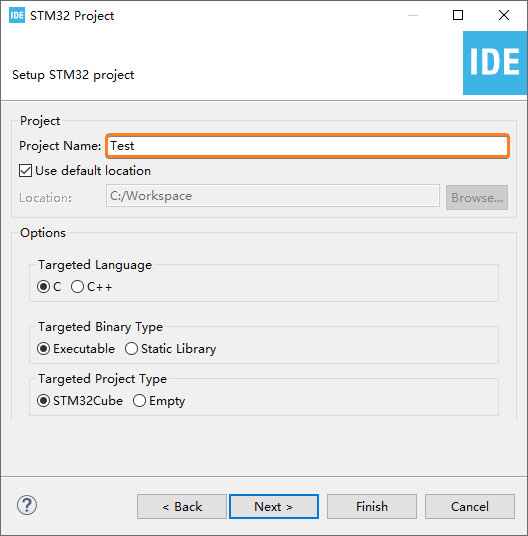Uncheck the Use default location checkbox
This screenshot has height=536, width=528.
(26, 171)
